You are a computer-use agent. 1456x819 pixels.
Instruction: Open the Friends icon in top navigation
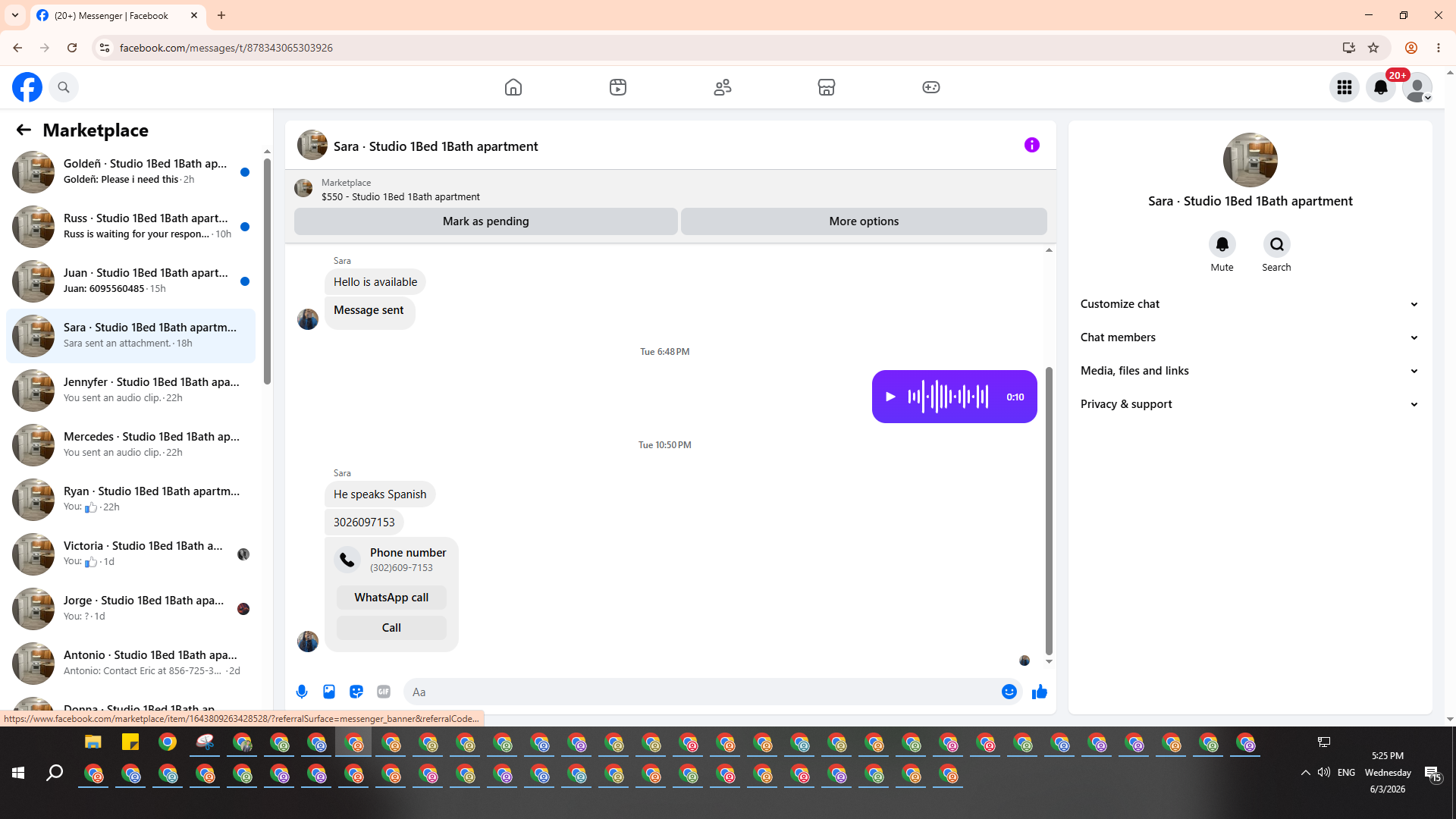723,87
